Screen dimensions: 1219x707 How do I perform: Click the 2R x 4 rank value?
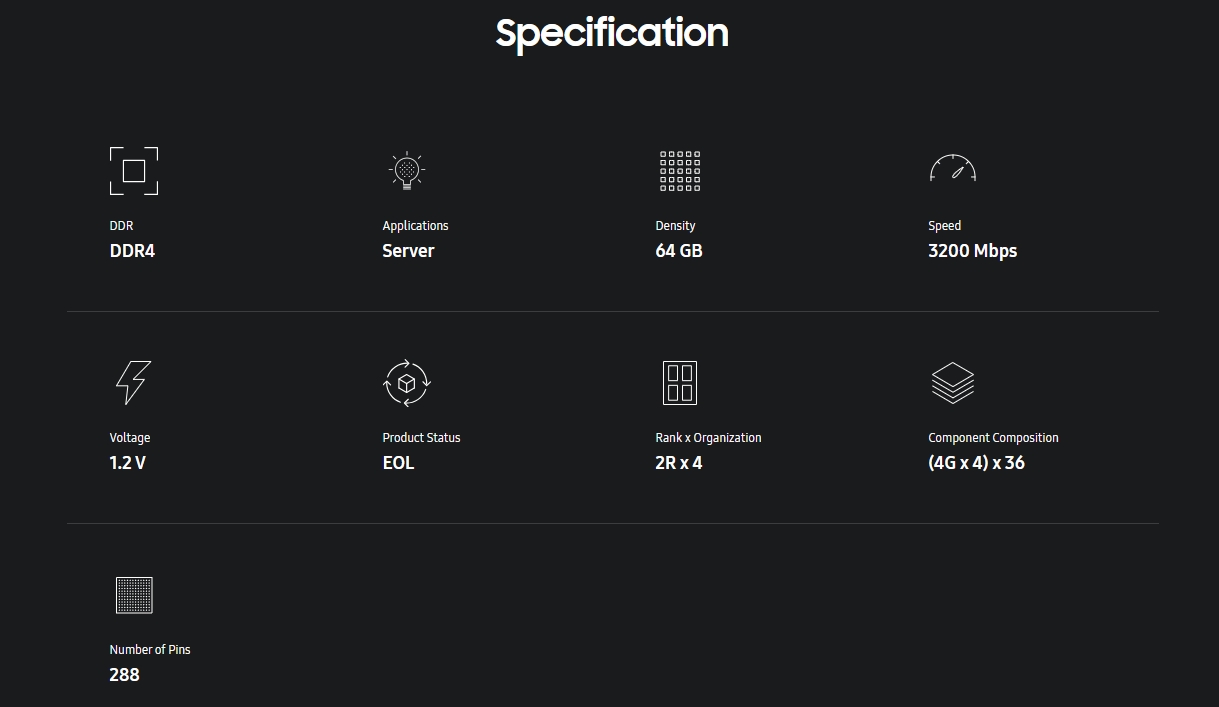click(679, 463)
